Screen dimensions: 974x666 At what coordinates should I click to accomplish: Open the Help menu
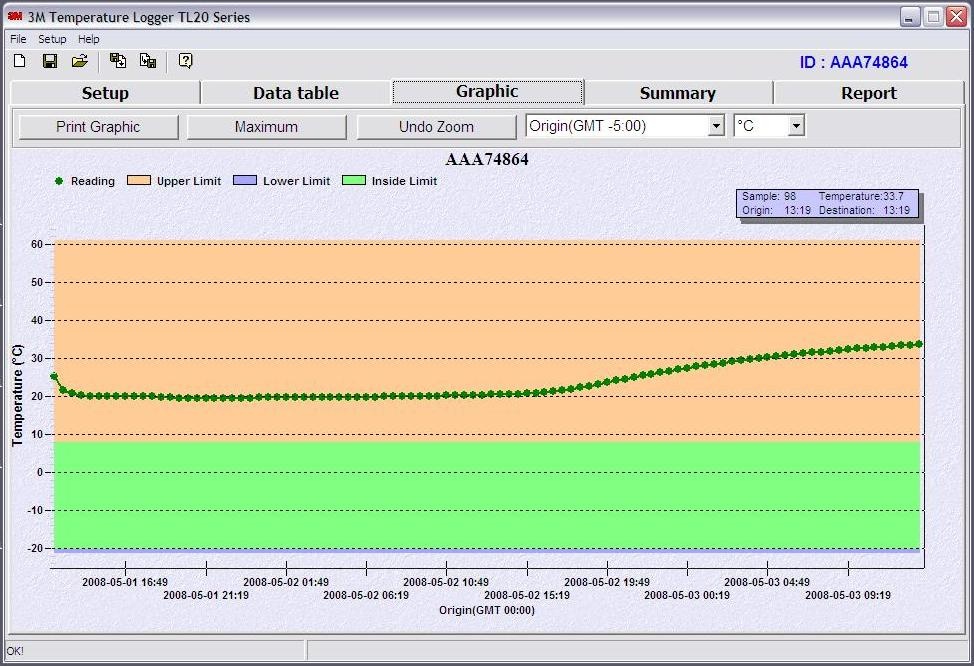click(89, 39)
